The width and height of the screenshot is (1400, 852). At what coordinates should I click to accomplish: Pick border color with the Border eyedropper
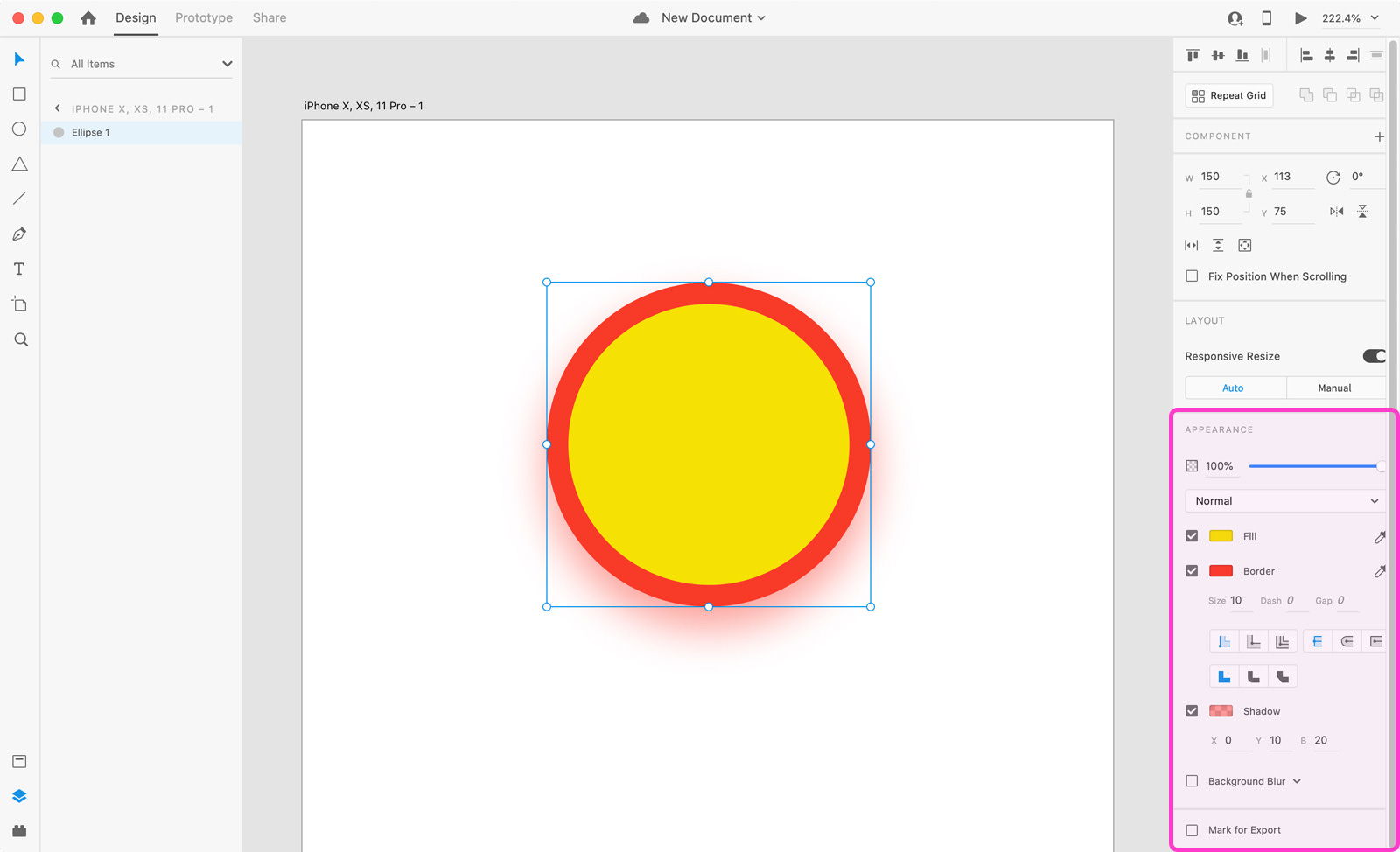[x=1379, y=571]
